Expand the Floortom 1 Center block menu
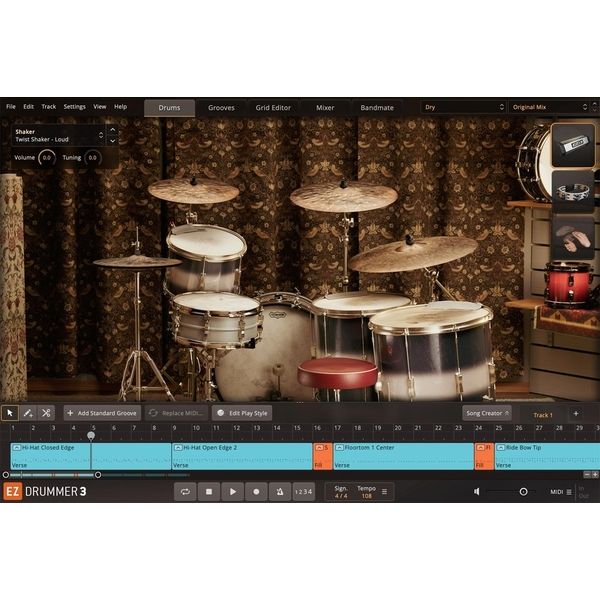Viewport: 600px width, 600px height. click(339, 447)
